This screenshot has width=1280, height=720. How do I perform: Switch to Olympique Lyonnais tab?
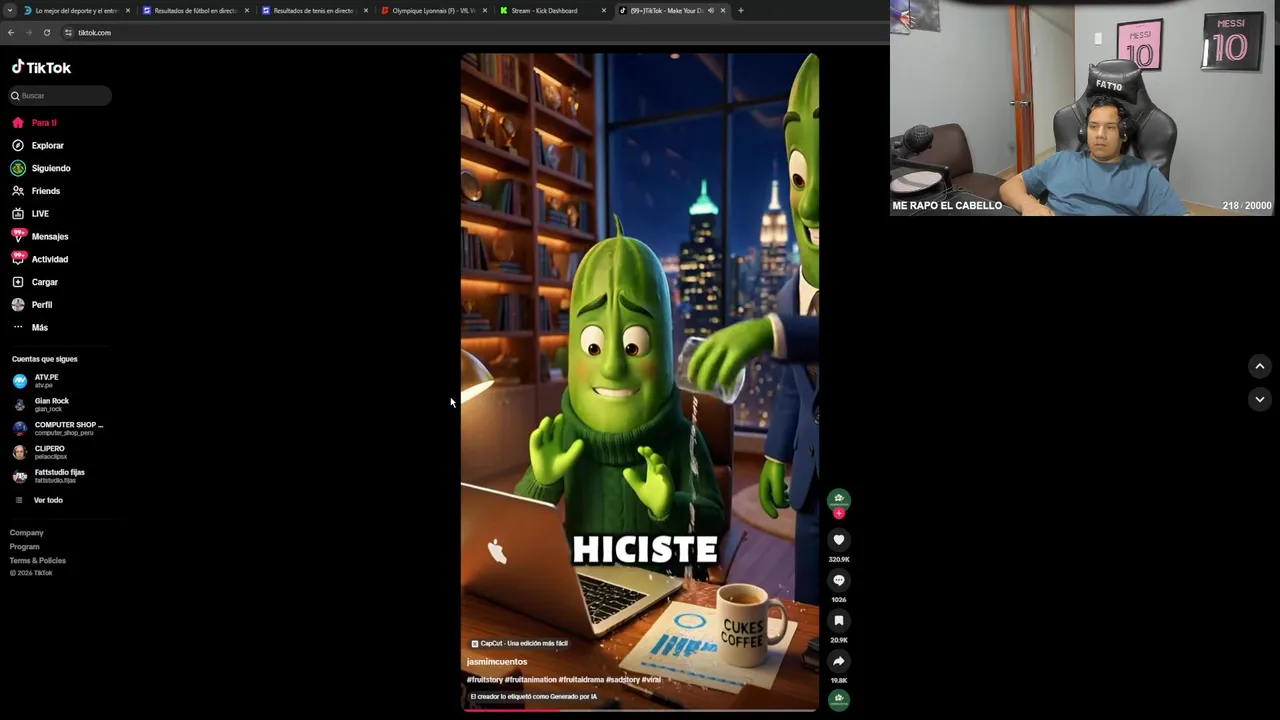click(x=433, y=11)
